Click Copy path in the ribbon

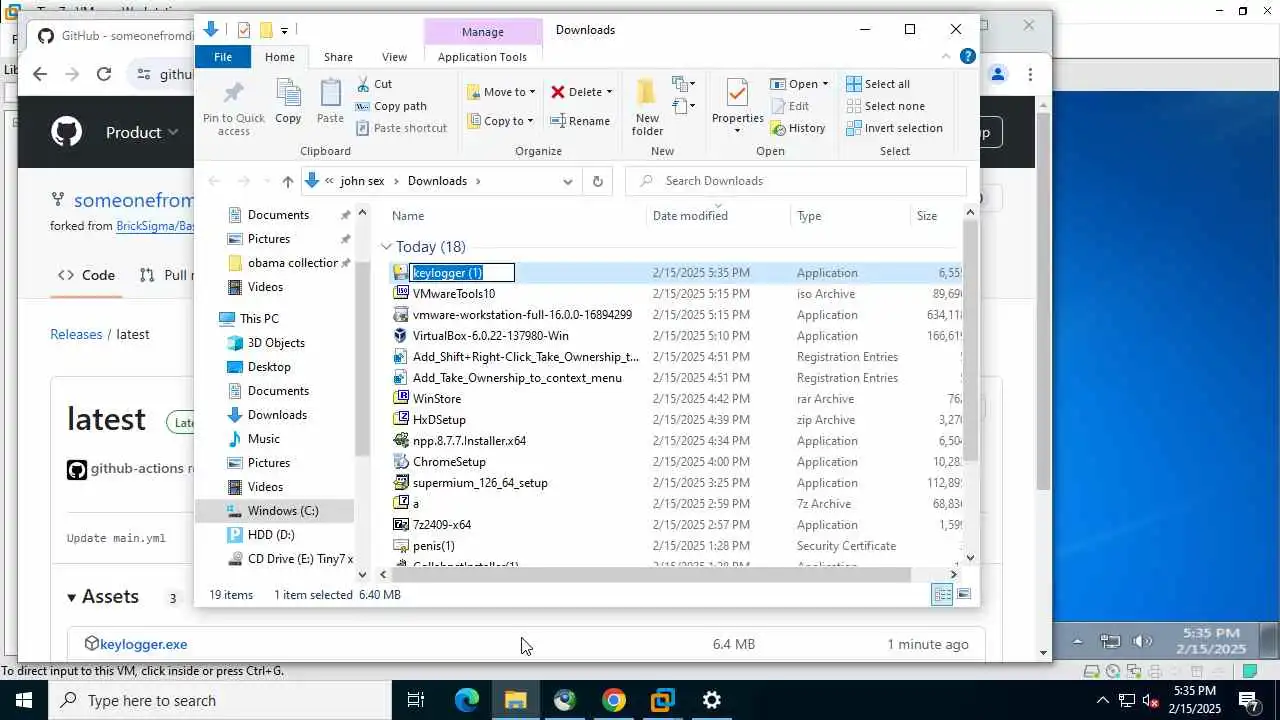390,106
